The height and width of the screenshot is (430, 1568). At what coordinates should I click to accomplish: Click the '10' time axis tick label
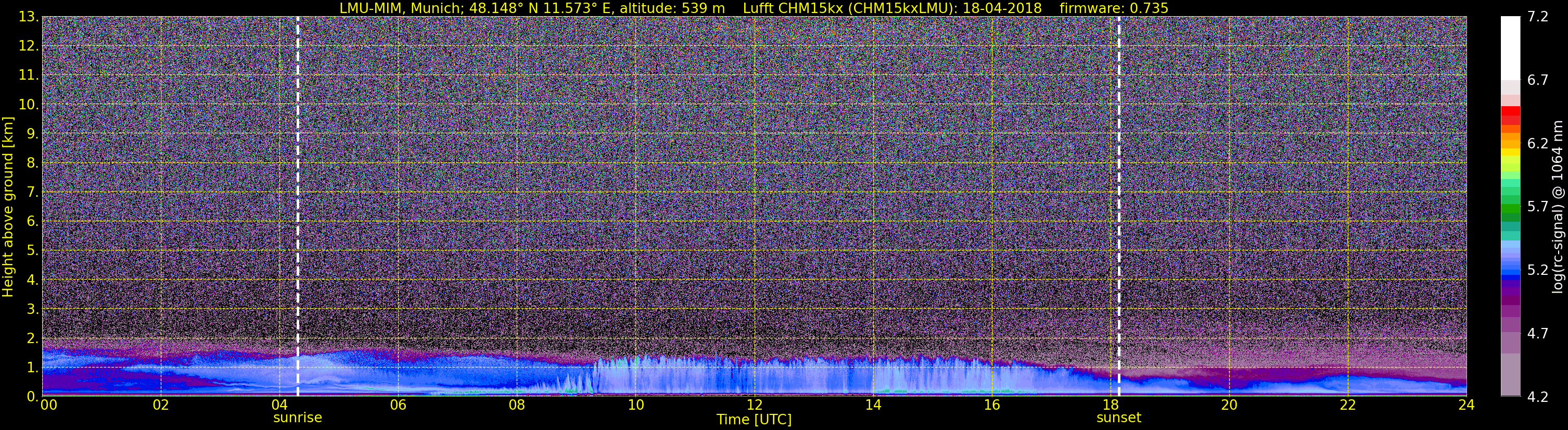point(635,405)
